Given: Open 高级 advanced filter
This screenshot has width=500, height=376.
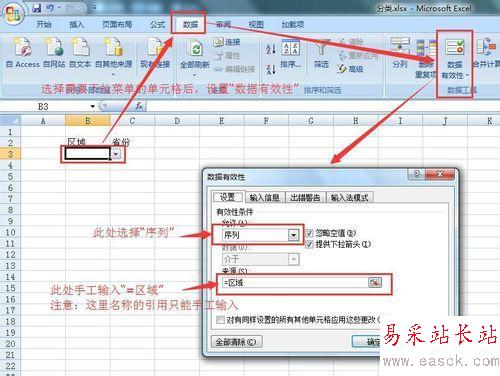Looking at the screenshot, I should click(350, 69).
